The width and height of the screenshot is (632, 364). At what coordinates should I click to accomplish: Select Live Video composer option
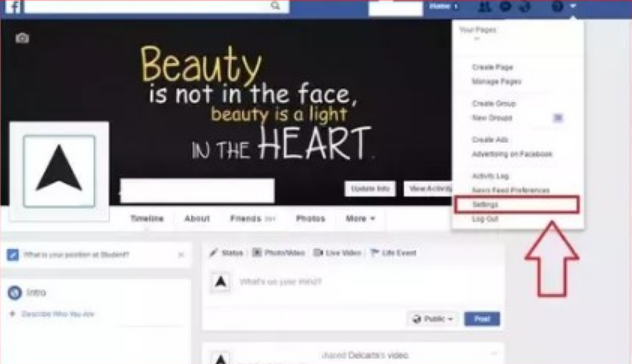point(337,253)
